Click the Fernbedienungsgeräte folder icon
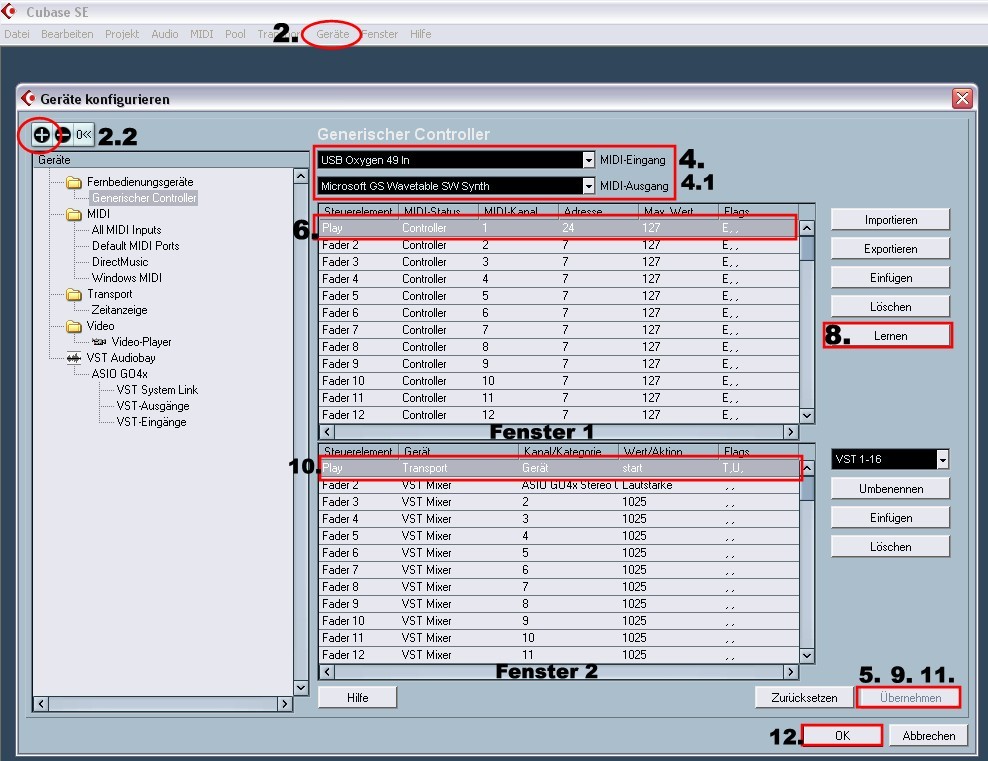Viewport: 988px width, 761px height. click(x=74, y=182)
